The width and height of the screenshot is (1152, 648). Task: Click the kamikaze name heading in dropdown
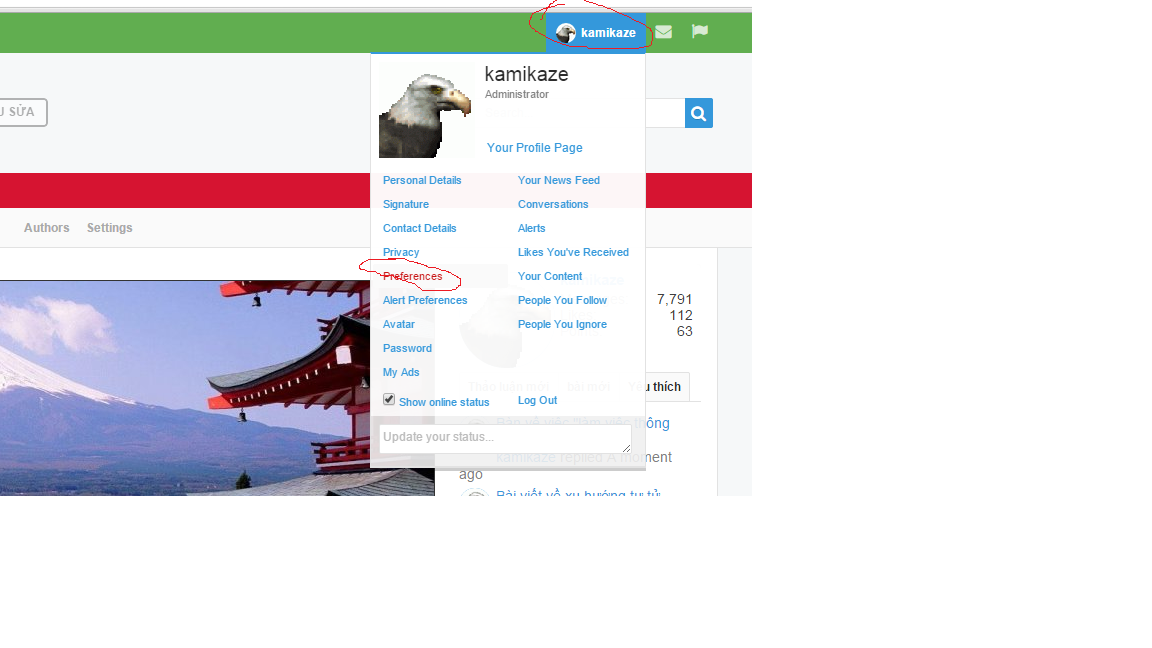(x=526, y=74)
